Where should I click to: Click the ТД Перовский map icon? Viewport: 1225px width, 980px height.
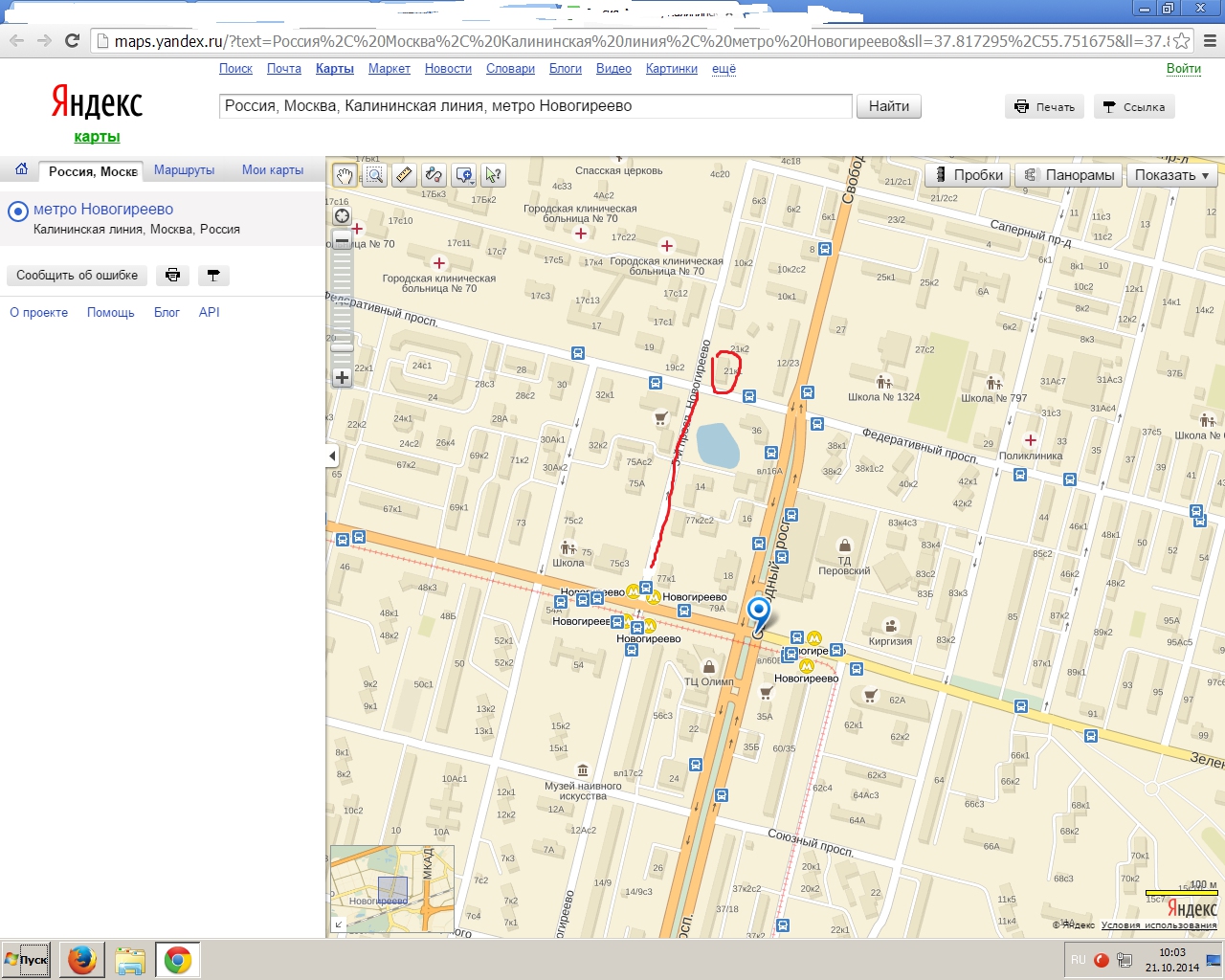[844, 546]
